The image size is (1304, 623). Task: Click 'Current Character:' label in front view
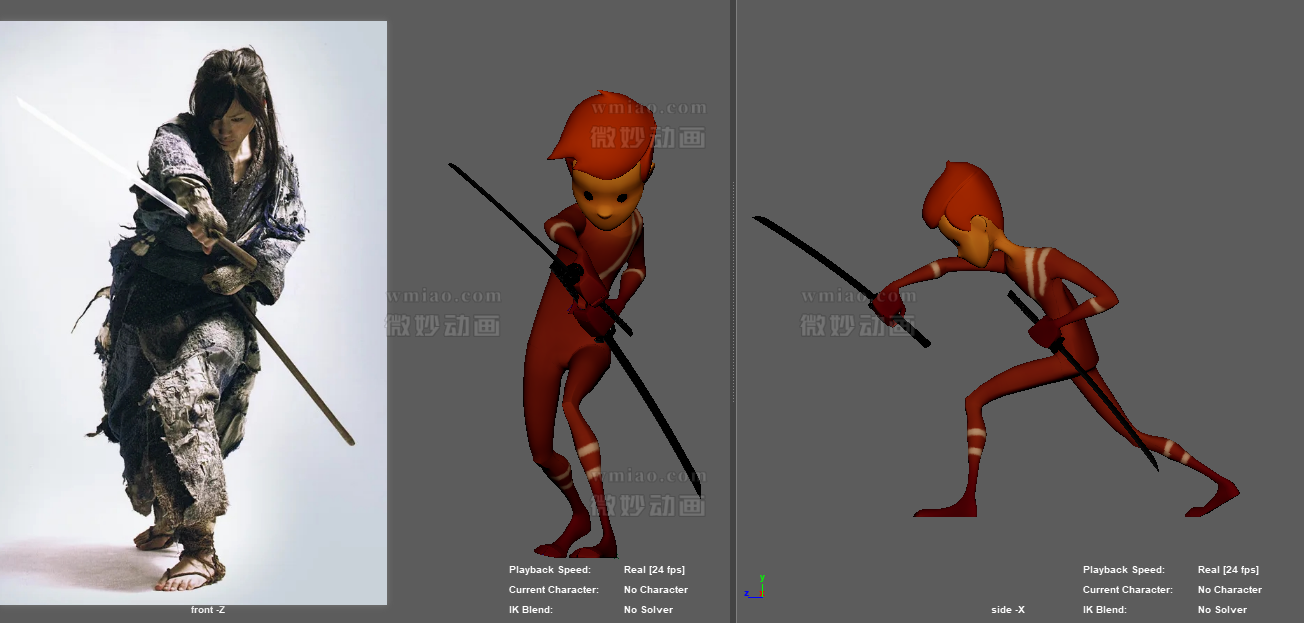click(553, 590)
